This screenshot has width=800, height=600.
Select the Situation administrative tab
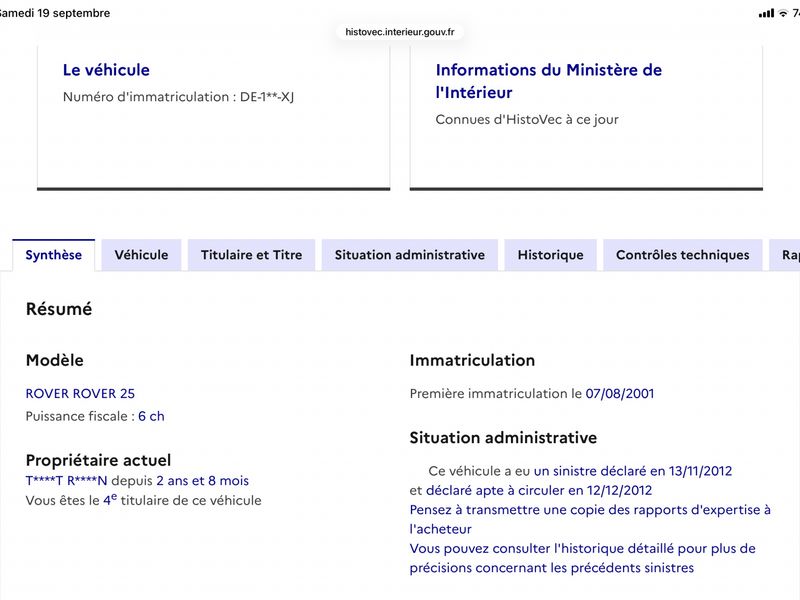(x=410, y=255)
